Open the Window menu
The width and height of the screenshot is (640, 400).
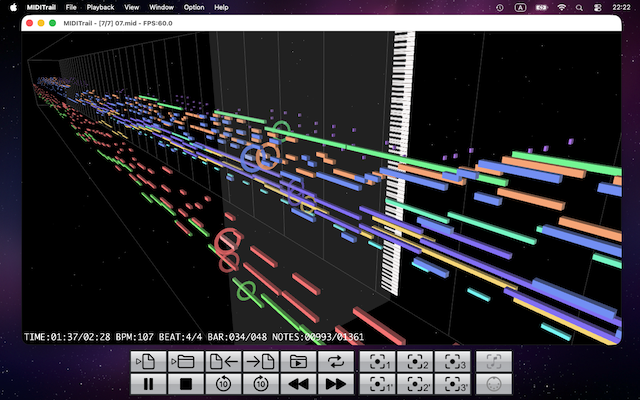pyautogui.click(x=161, y=7)
